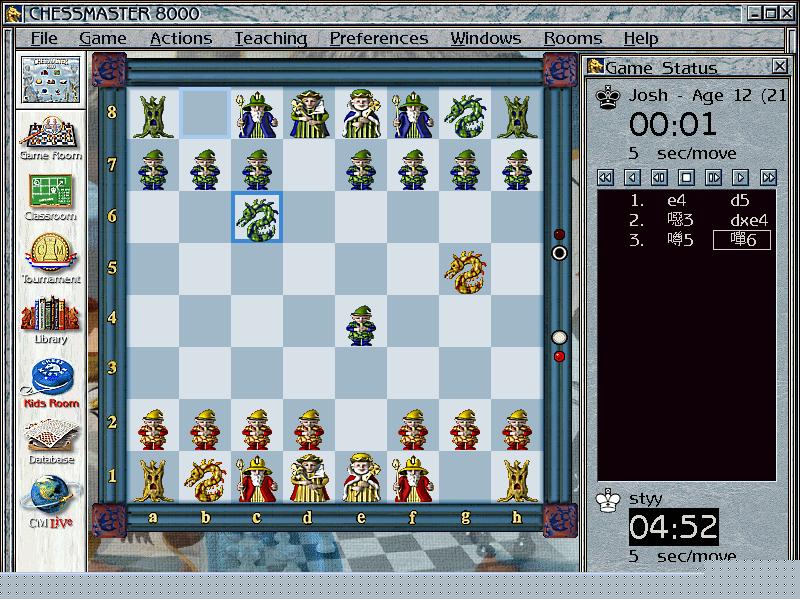
Task: Jump to the end of the game
Action: 768,178
